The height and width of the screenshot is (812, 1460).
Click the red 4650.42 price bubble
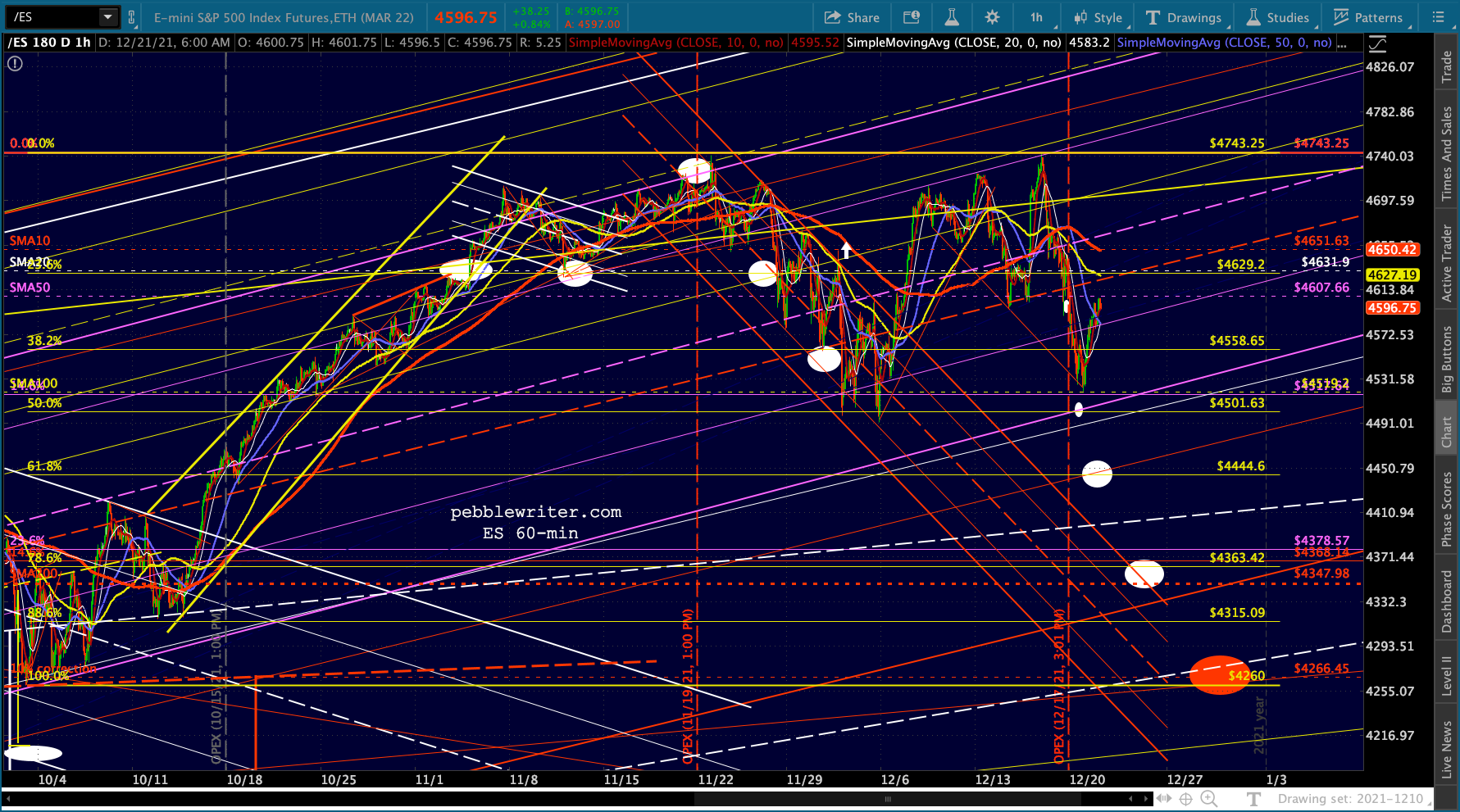point(1392,250)
